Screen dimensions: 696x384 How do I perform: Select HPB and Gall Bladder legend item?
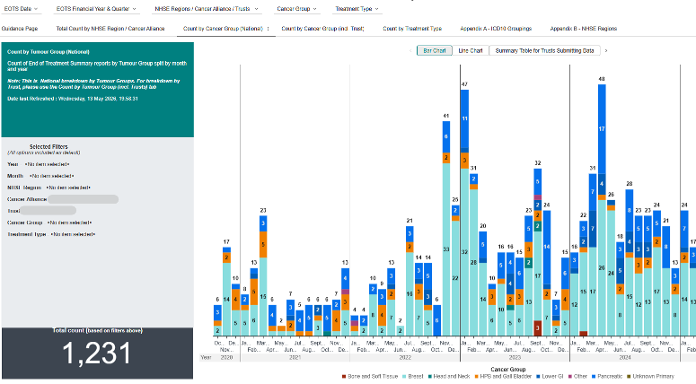tap(502, 376)
